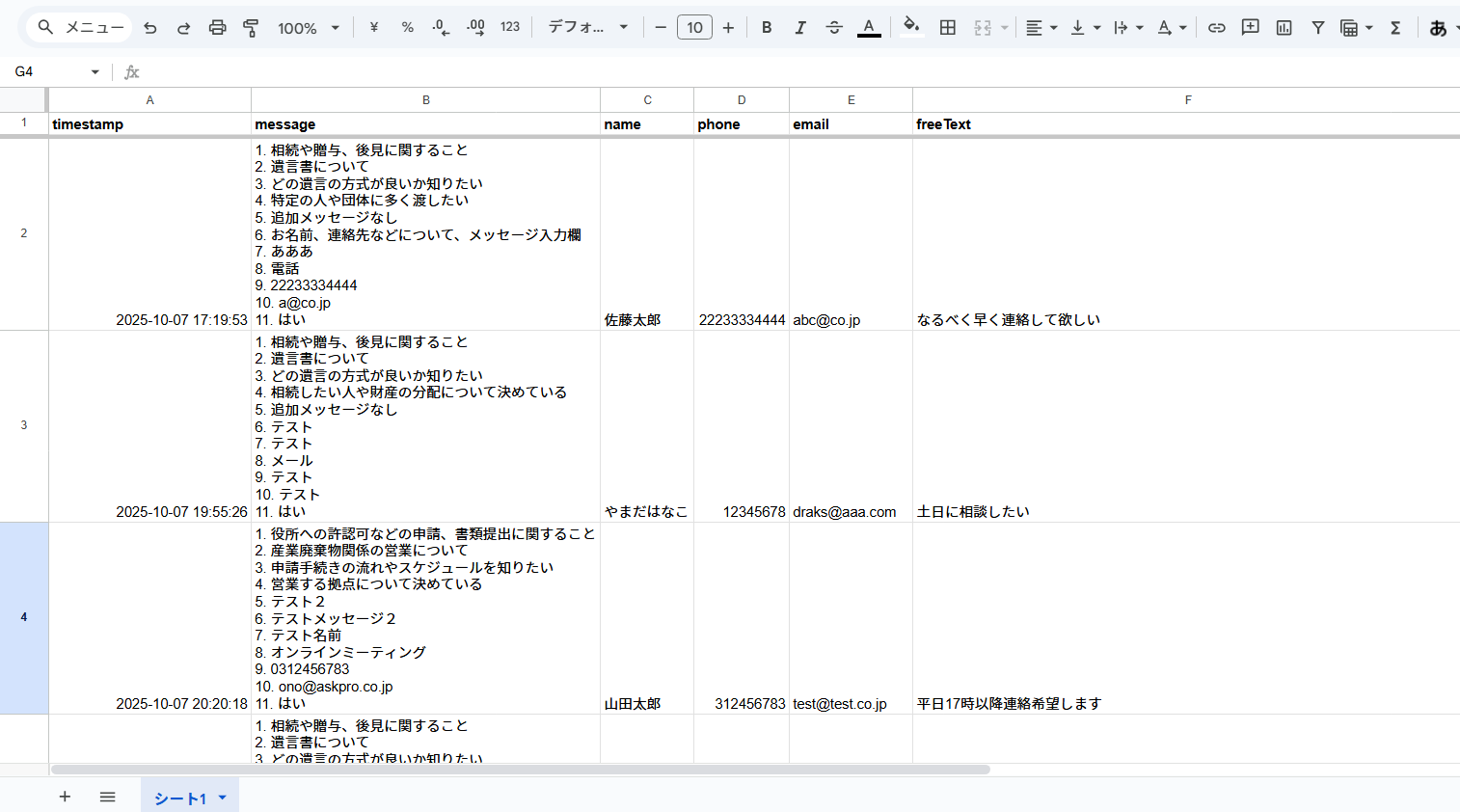Click the print icon
The image size is (1460, 812).
(x=217, y=28)
